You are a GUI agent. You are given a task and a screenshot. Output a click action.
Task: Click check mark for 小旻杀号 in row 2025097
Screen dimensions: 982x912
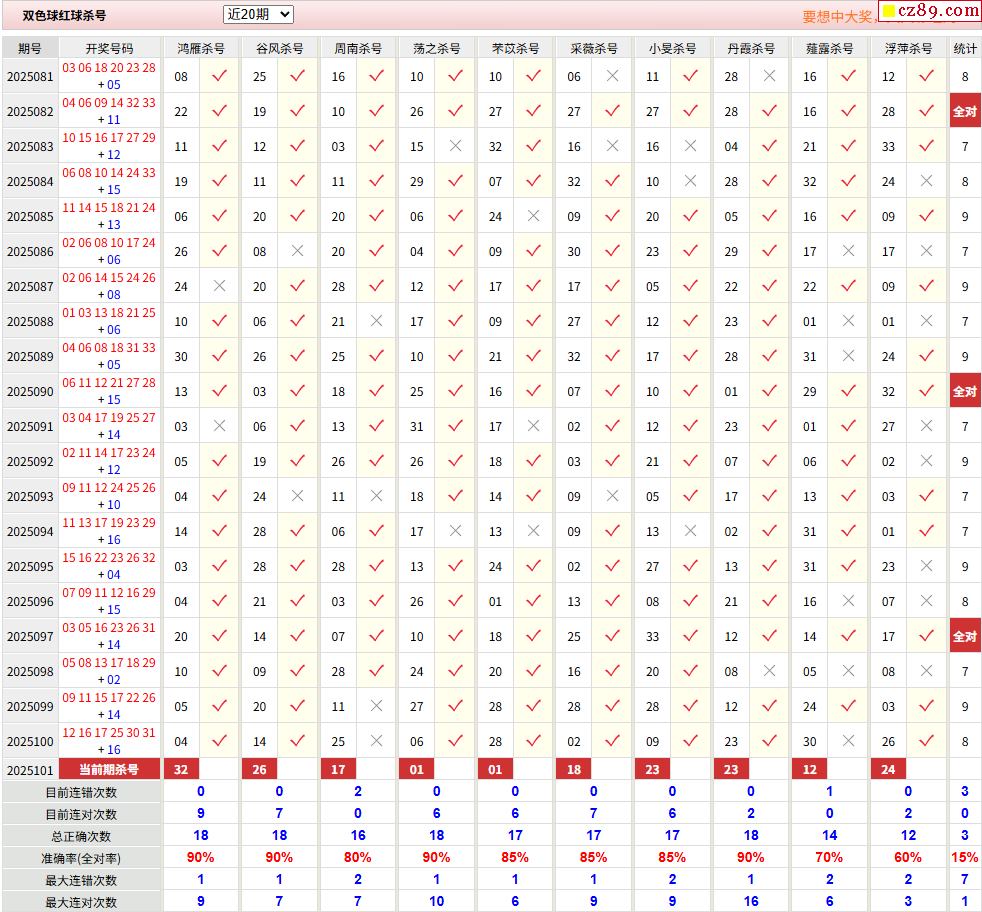[x=691, y=636]
